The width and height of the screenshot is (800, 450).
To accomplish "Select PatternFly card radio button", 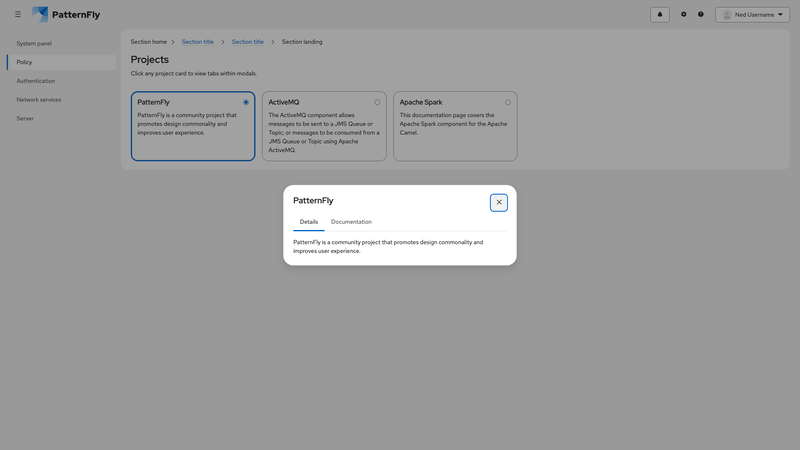I will 246,102.
